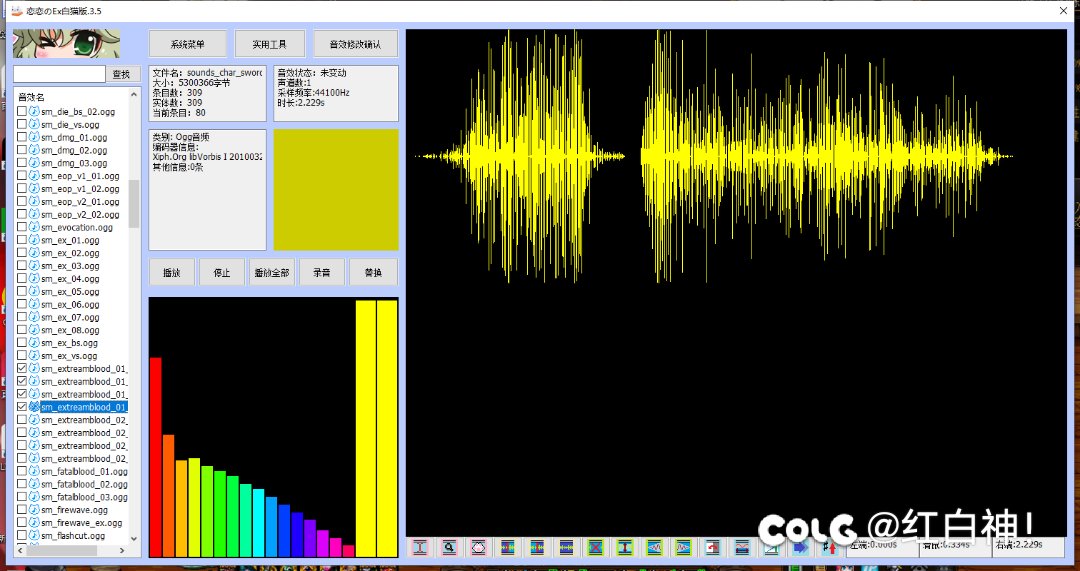
Task: Click the sound icon beside sm_dmg_01.ogg
Action: coord(34,137)
